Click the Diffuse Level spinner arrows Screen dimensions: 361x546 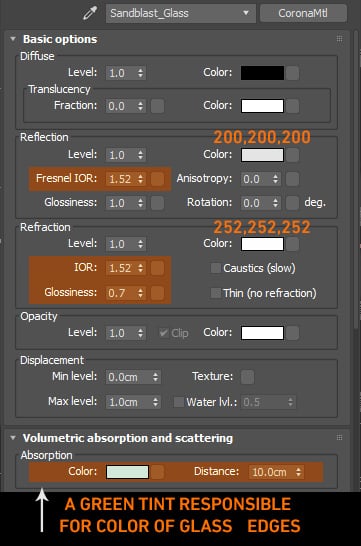tap(141, 73)
